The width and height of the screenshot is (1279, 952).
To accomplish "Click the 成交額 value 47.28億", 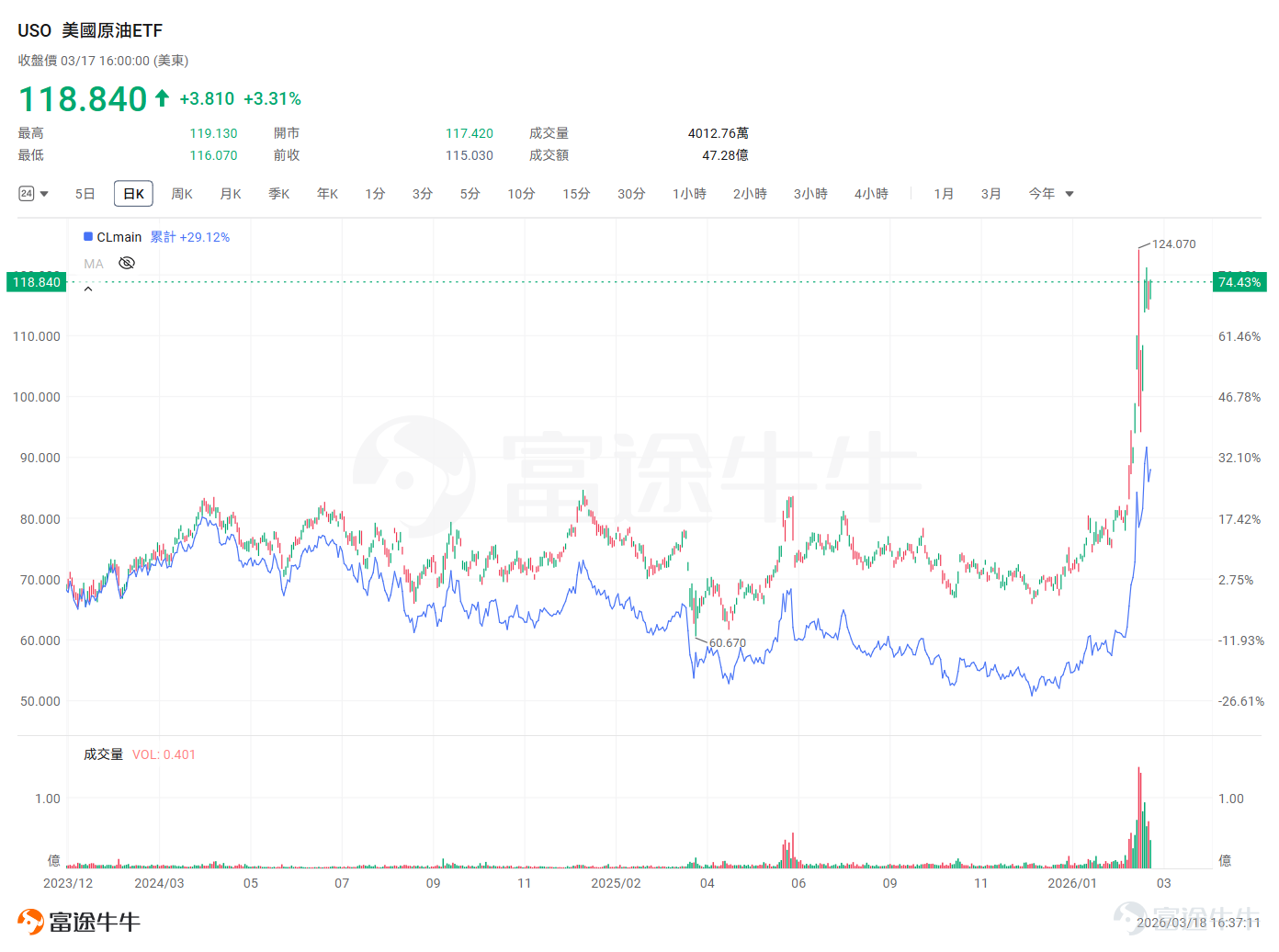I will tap(725, 155).
